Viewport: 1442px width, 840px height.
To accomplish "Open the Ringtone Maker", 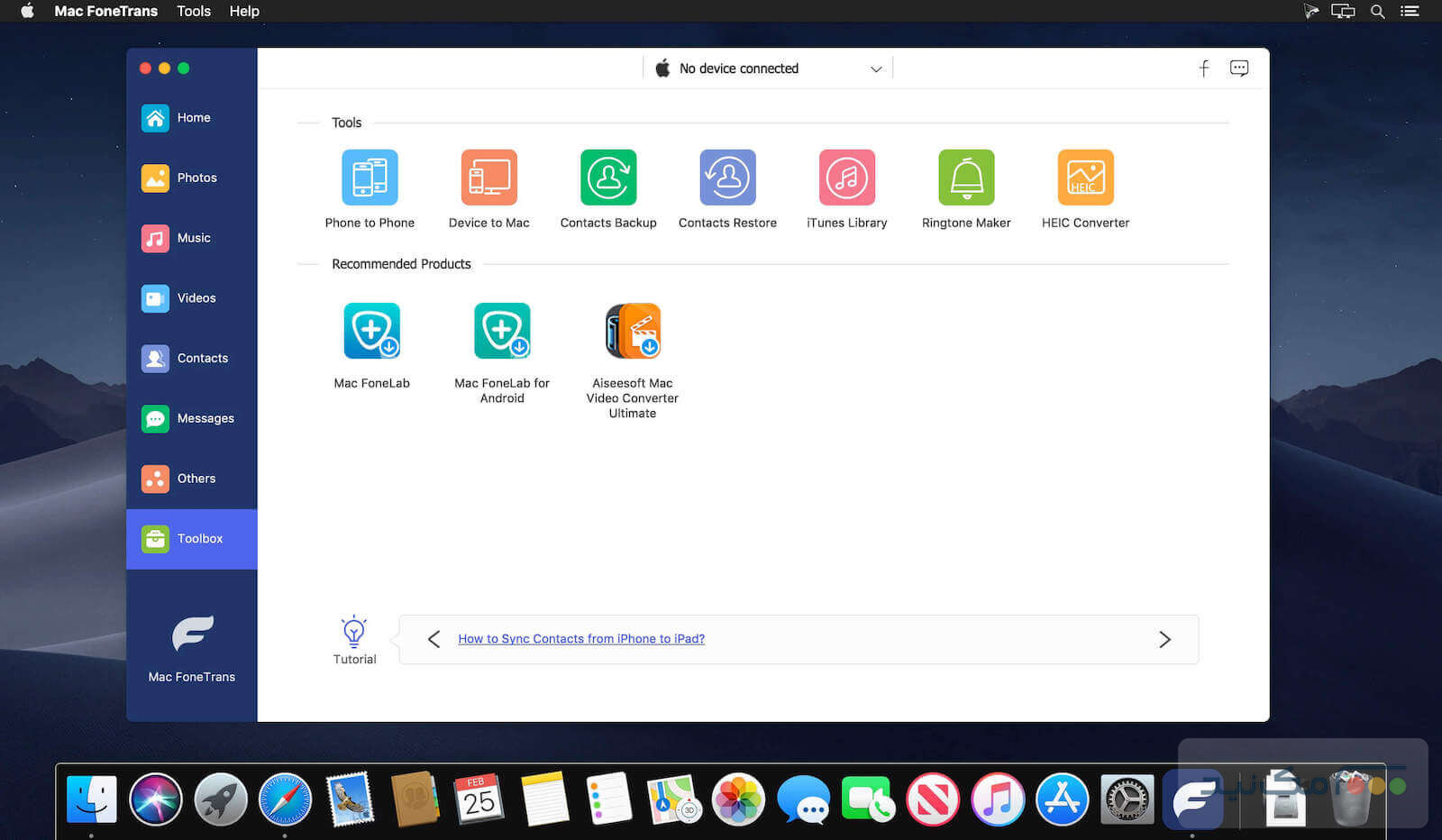I will pos(965,178).
